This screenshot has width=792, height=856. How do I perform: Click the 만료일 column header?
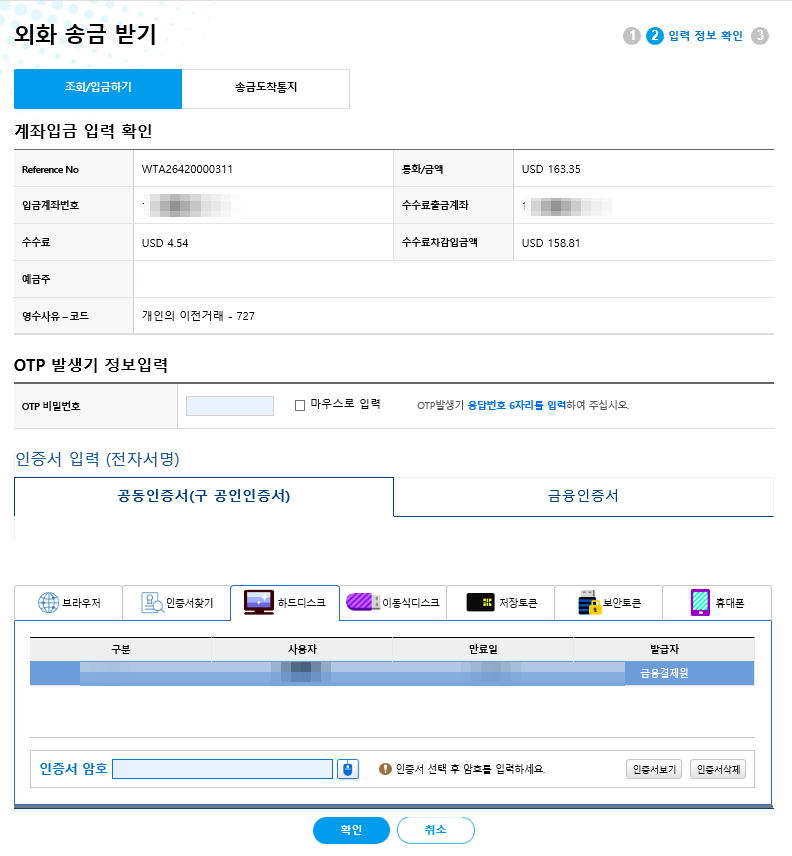483,649
